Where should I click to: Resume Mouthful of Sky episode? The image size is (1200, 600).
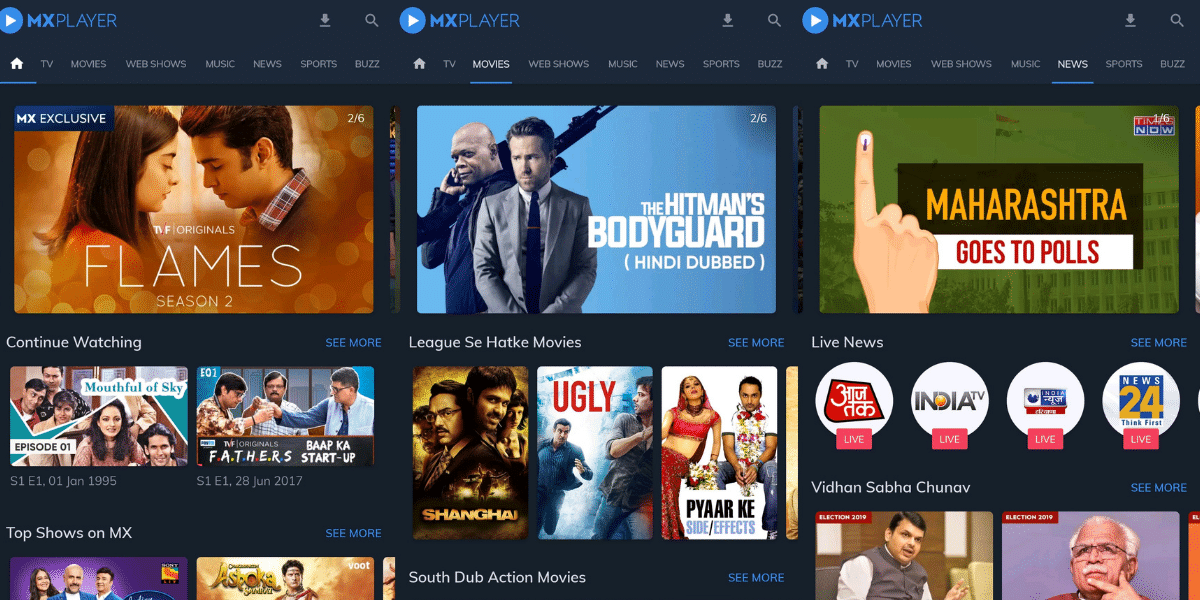pyautogui.click(x=99, y=416)
